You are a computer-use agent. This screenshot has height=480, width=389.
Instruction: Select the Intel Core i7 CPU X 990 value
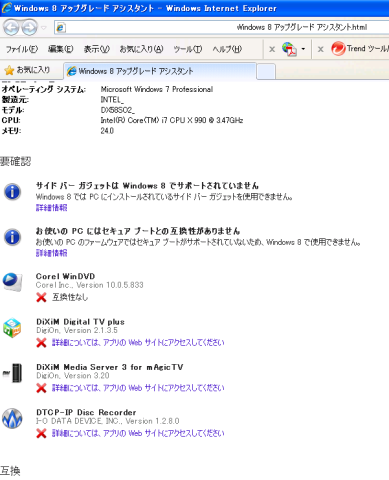click(x=172, y=120)
